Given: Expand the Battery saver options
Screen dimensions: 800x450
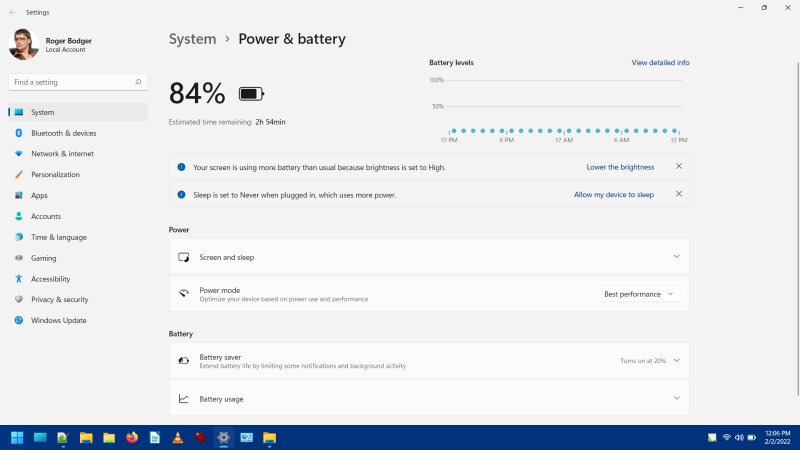Looking at the screenshot, I should pos(429,361).
